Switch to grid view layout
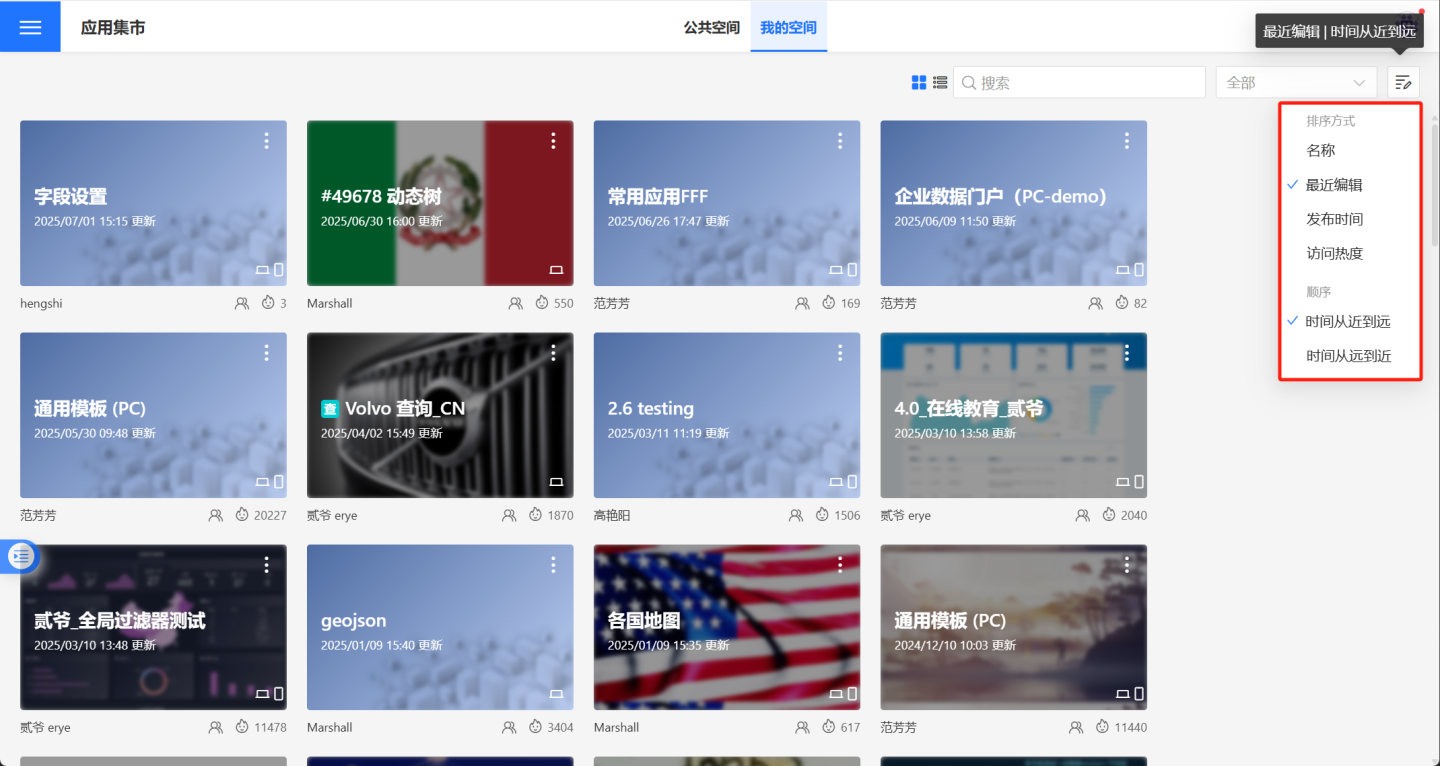Viewport: 1440px width, 766px height. point(919,82)
